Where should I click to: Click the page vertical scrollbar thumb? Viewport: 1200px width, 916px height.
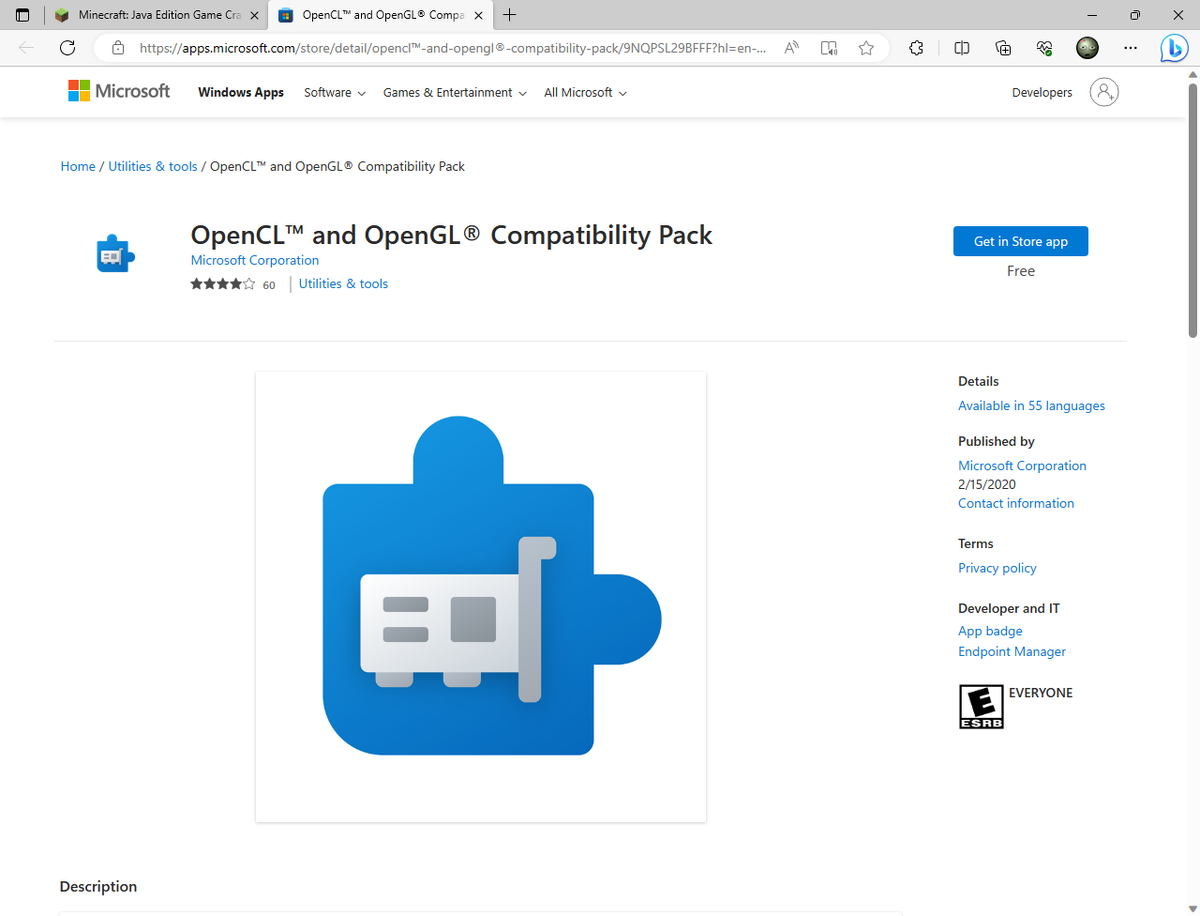1192,211
